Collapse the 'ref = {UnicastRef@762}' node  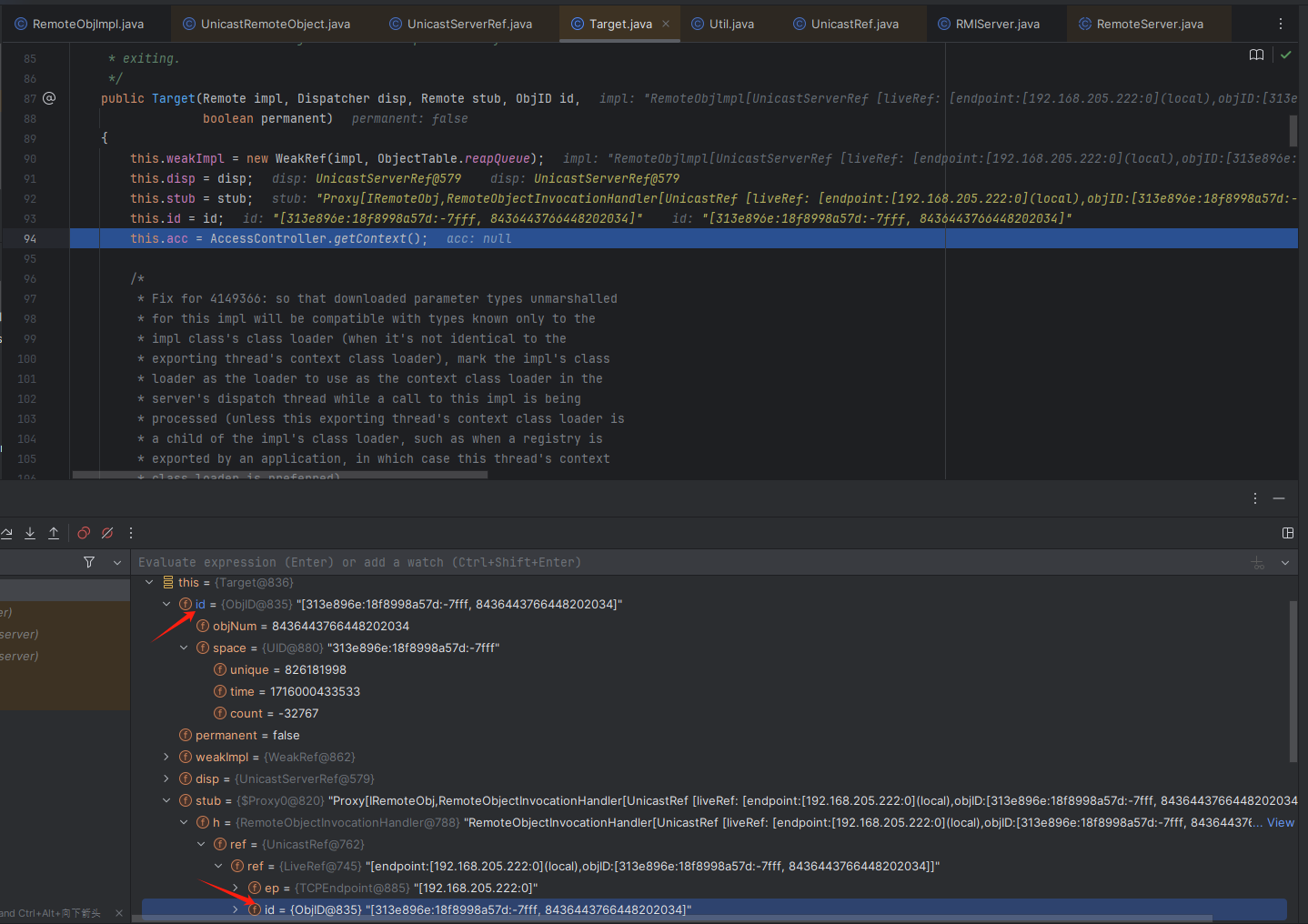[201, 844]
